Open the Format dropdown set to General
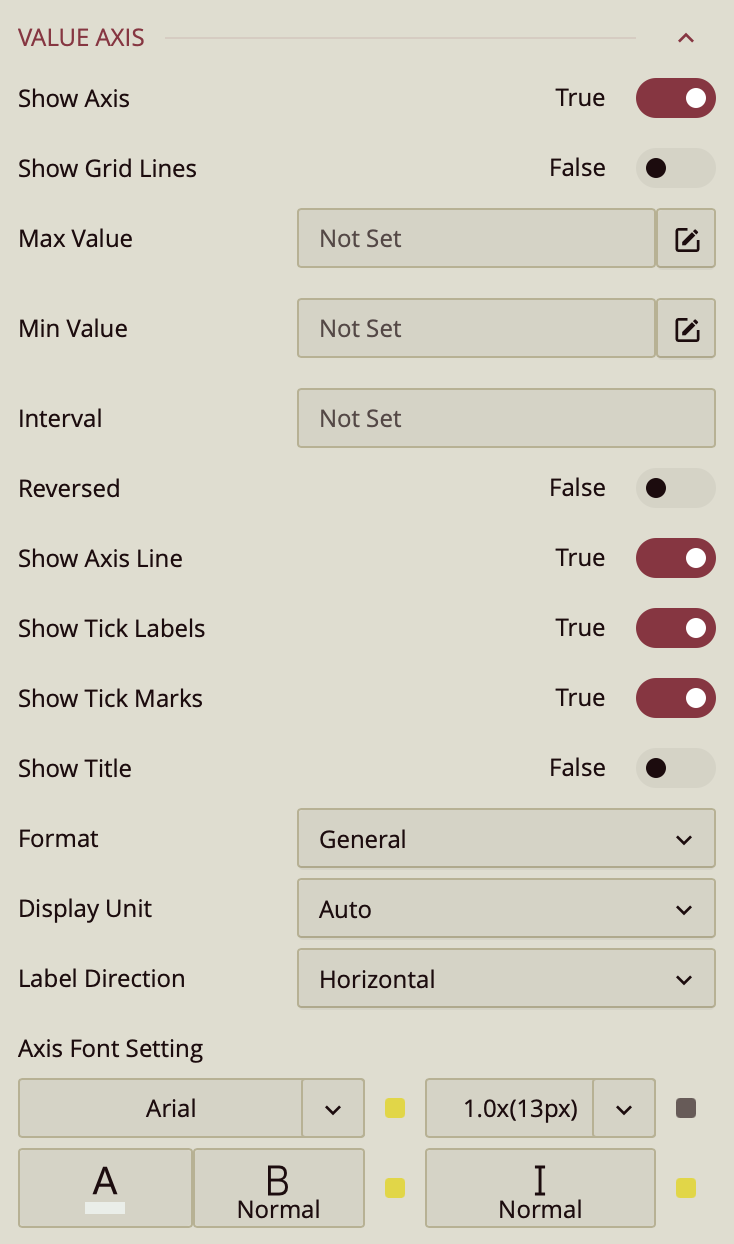 tap(506, 839)
